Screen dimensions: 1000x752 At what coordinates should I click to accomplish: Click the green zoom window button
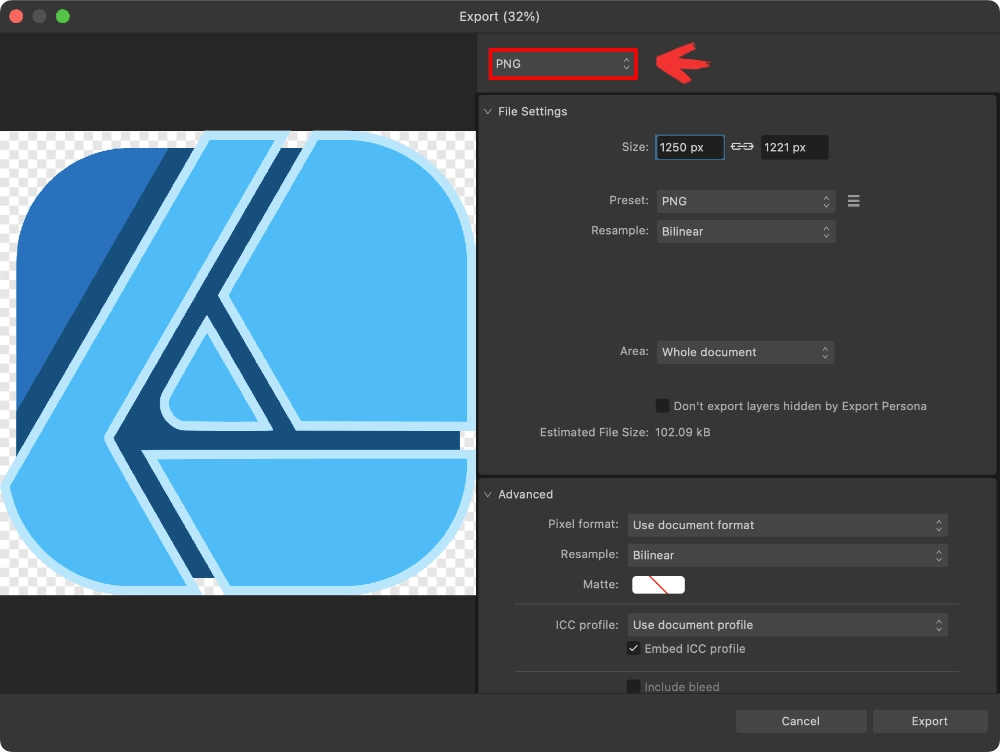[62, 16]
